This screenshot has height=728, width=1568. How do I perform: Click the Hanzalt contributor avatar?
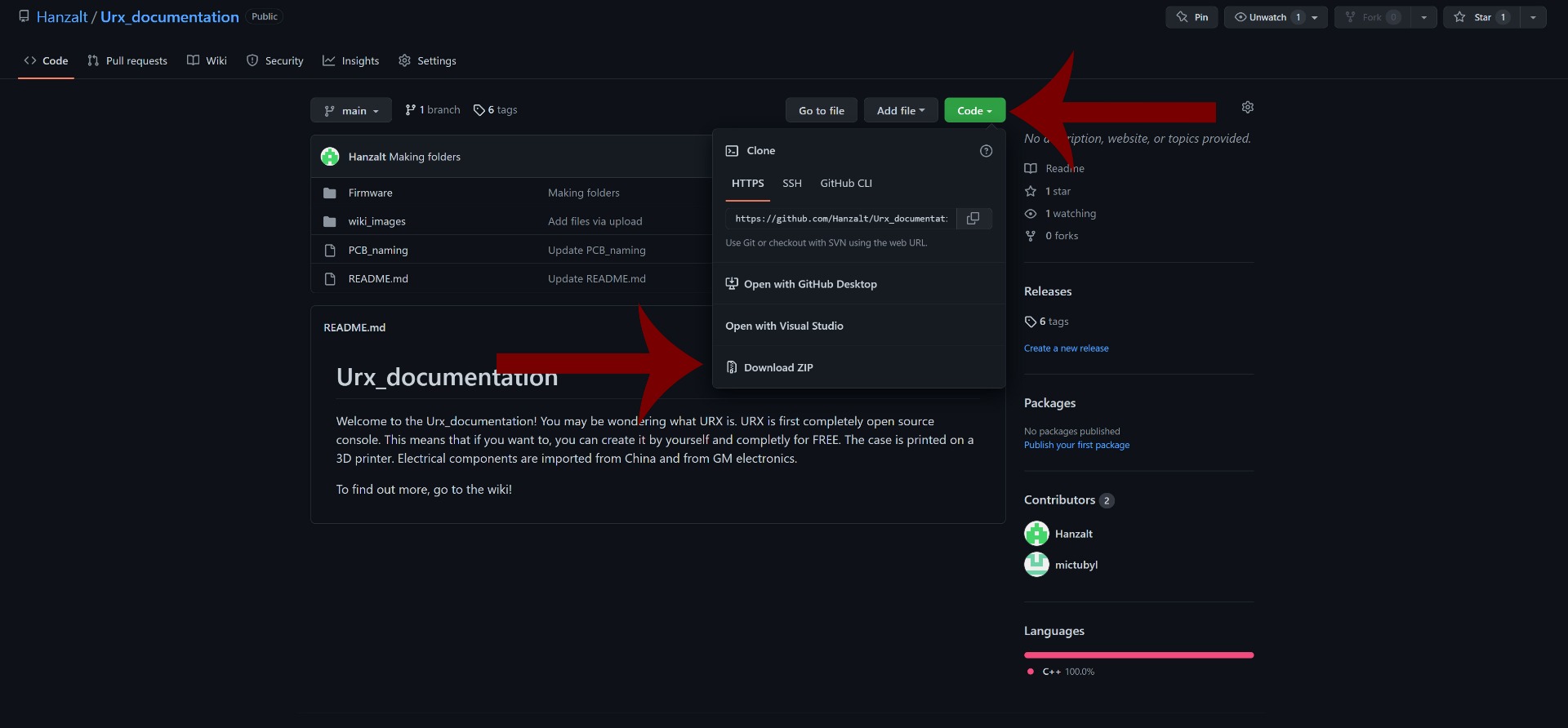(1036, 534)
